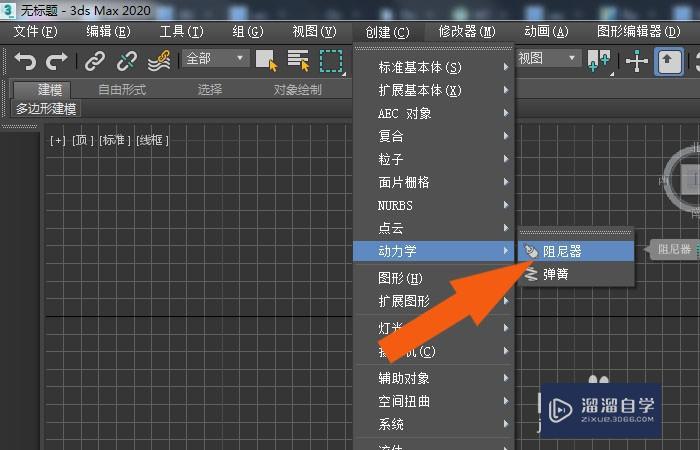This screenshot has height=450, width=700.
Task: Expand the 点云 submenu
Action: click(x=433, y=228)
